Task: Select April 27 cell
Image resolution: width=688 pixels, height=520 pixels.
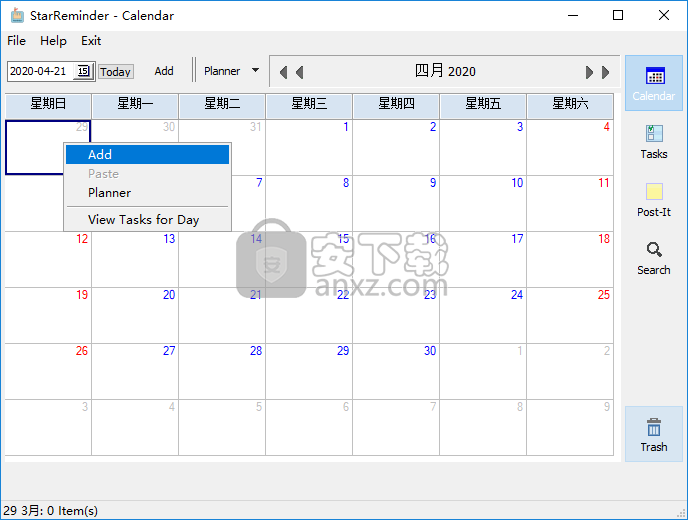Action: [135, 372]
